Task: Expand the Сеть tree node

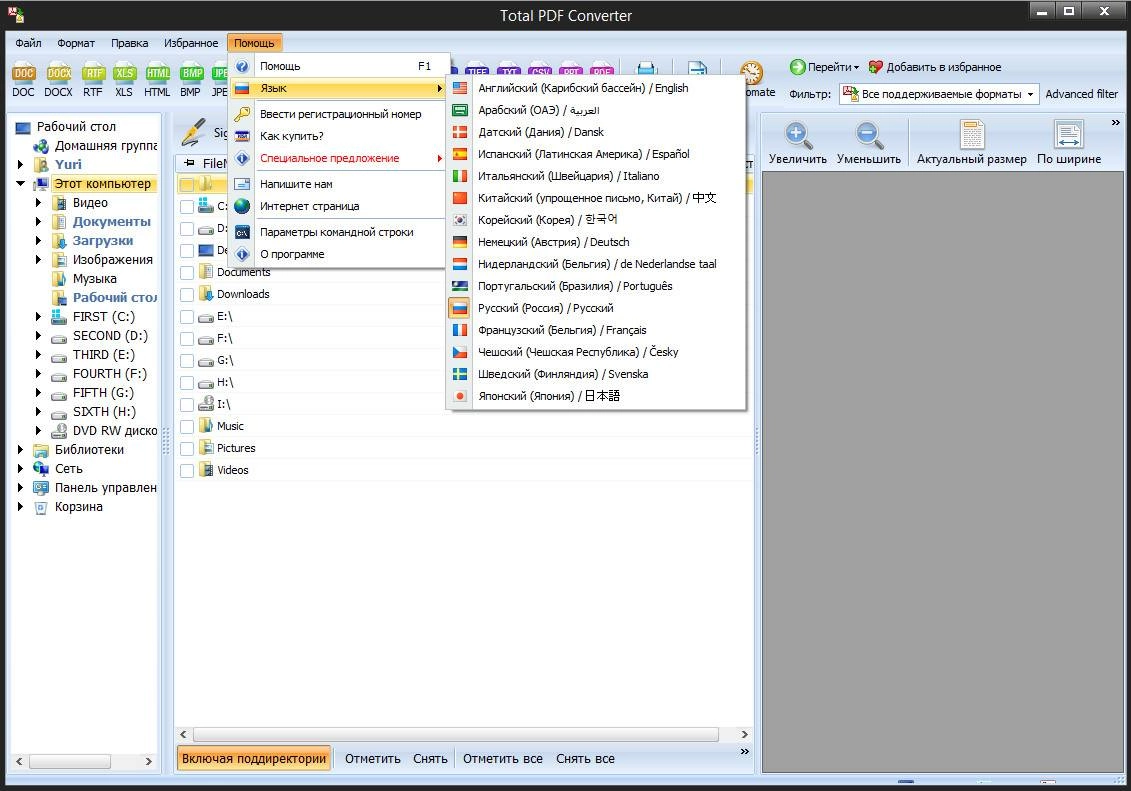Action: pyautogui.click(x=20, y=469)
